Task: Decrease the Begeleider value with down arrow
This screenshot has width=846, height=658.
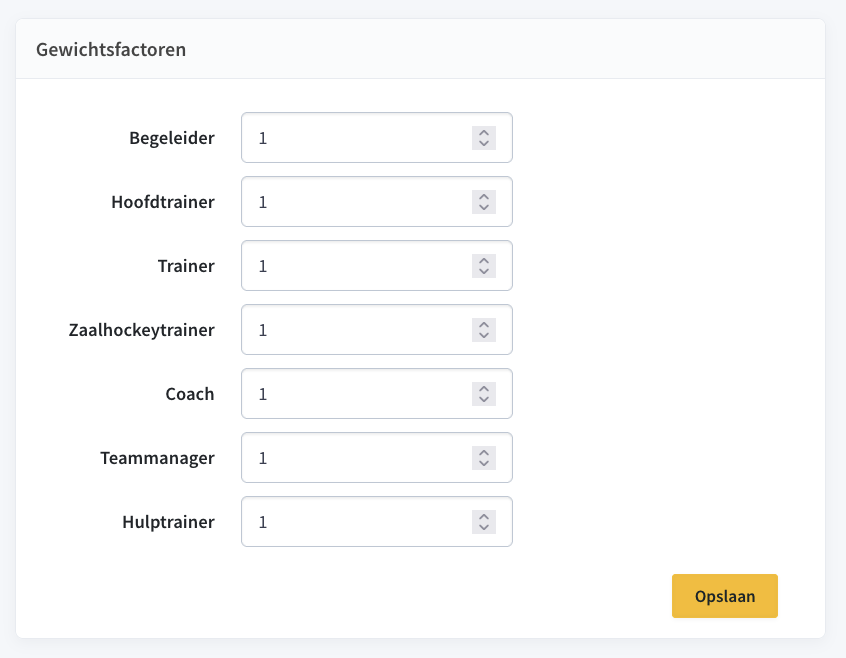Action: click(484, 143)
